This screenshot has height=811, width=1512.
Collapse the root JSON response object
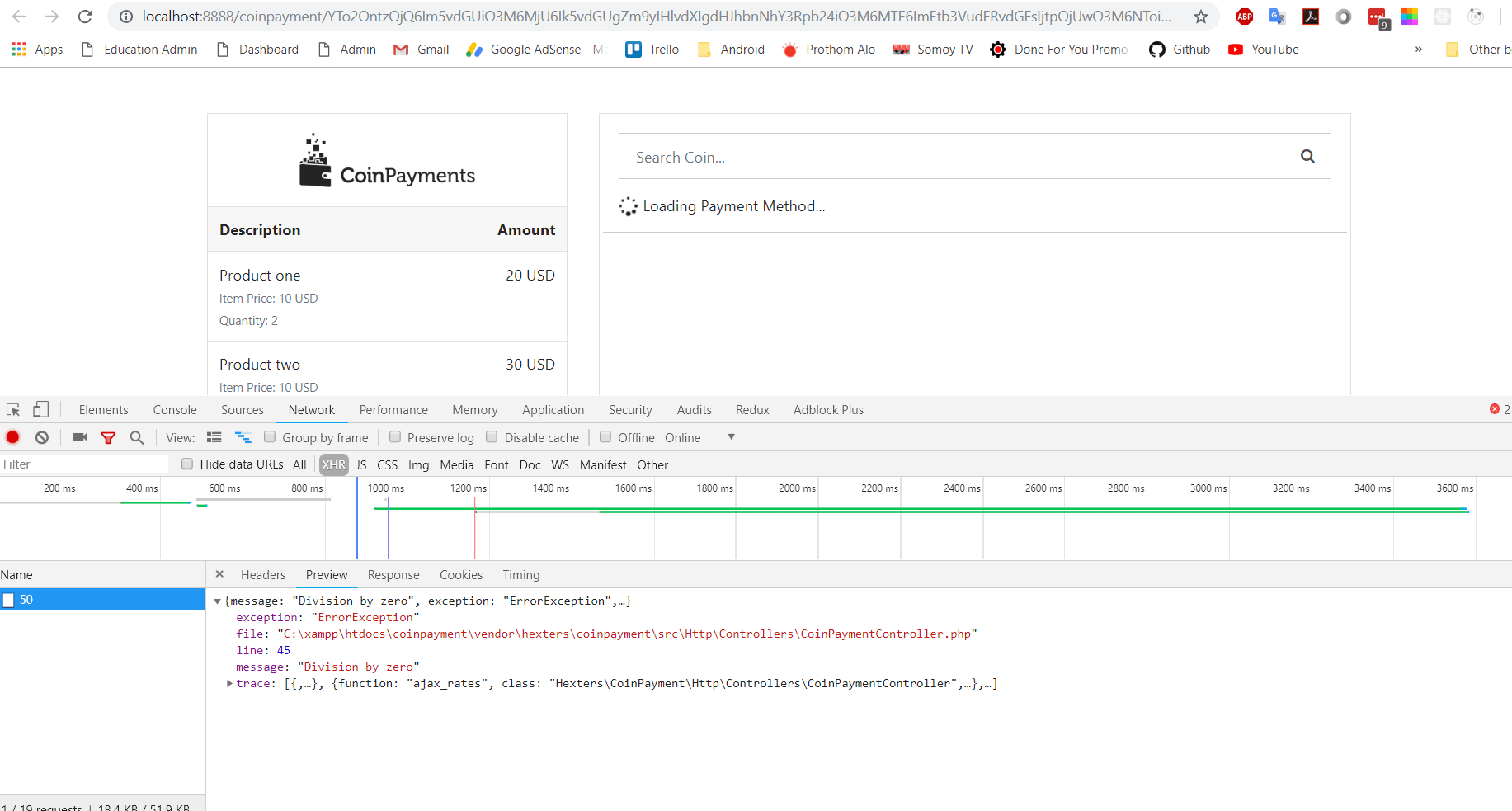click(217, 601)
